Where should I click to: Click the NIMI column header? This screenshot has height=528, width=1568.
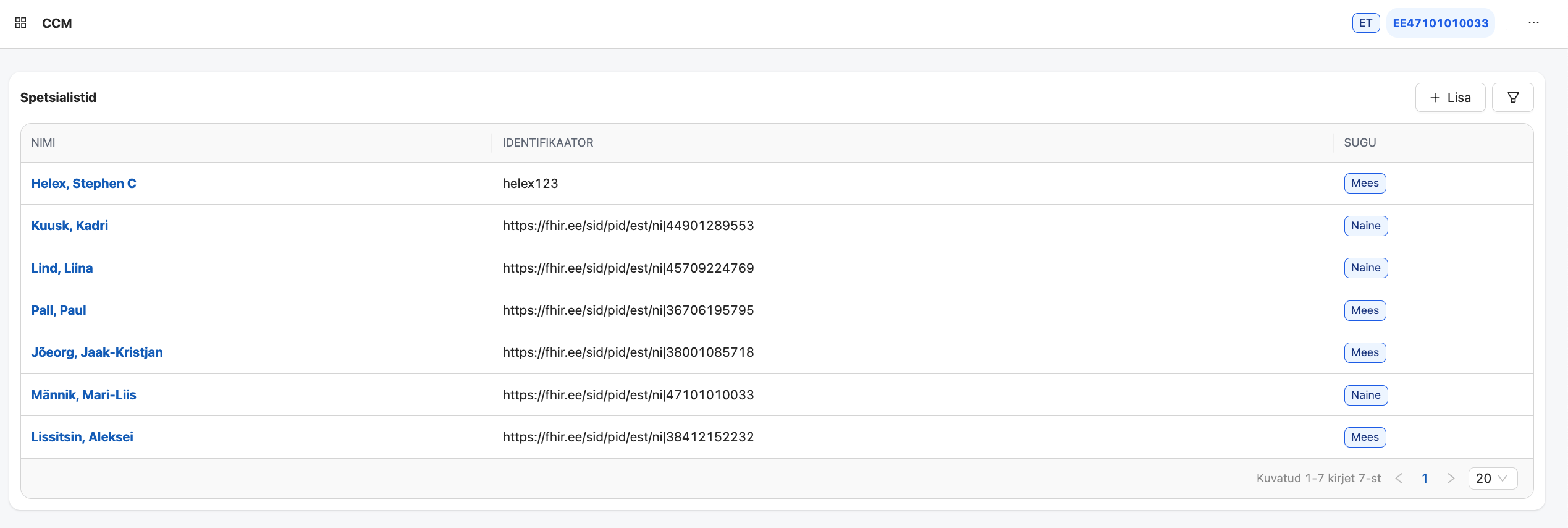(x=43, y=143)
